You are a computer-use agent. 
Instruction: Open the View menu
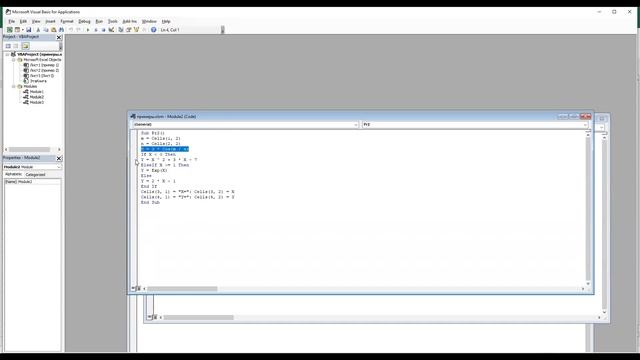[x=36, y=21]
